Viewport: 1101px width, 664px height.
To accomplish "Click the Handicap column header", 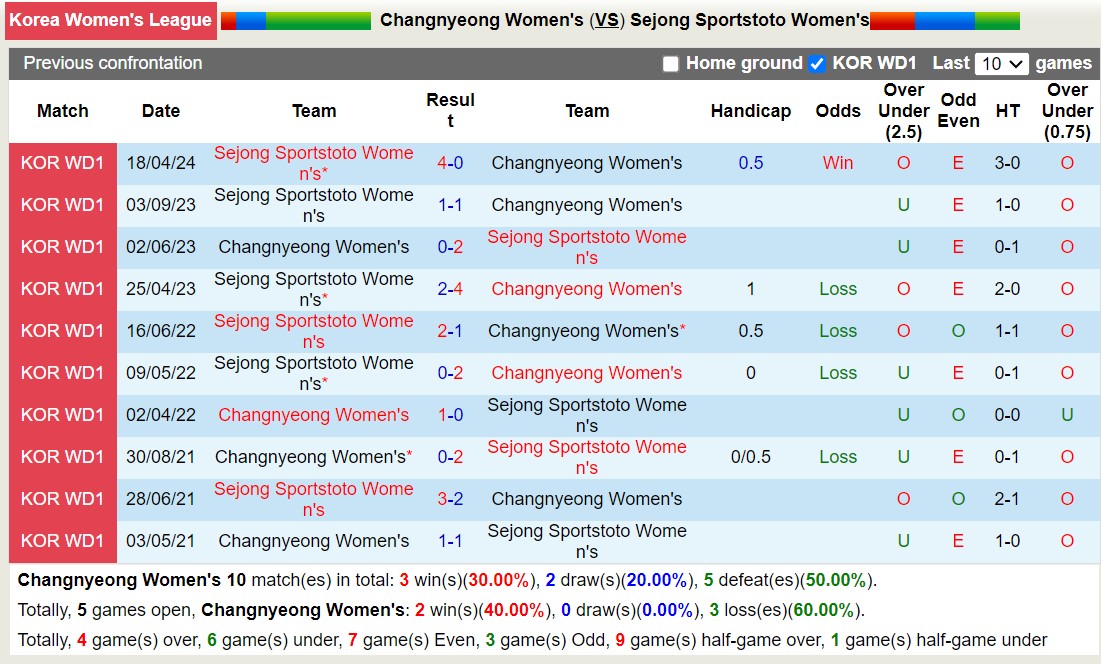I will coord(751,111).
